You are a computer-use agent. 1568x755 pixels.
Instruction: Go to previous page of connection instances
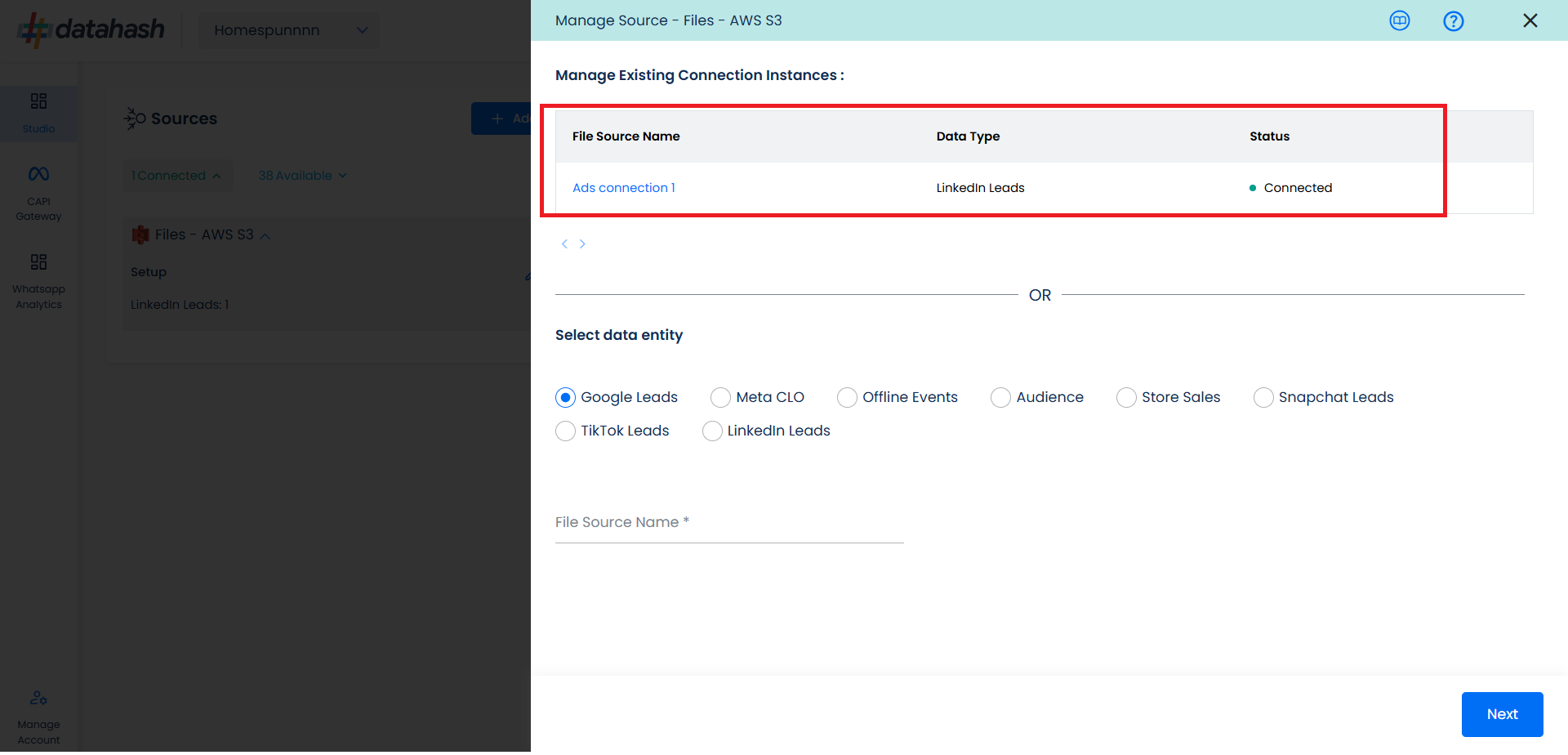pyautogui.click(x=564, y=244)
